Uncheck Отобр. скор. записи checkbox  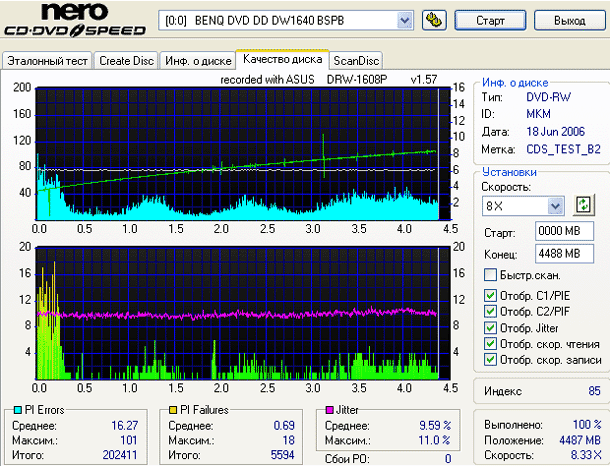coord(490,359)
